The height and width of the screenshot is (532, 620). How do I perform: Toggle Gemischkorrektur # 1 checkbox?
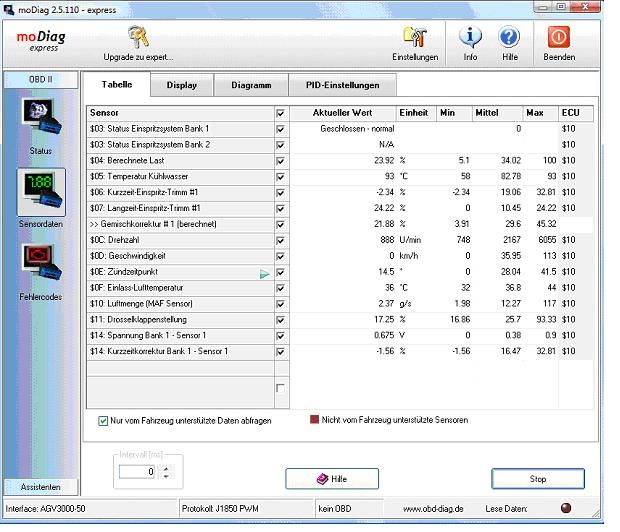click(280, 225)
